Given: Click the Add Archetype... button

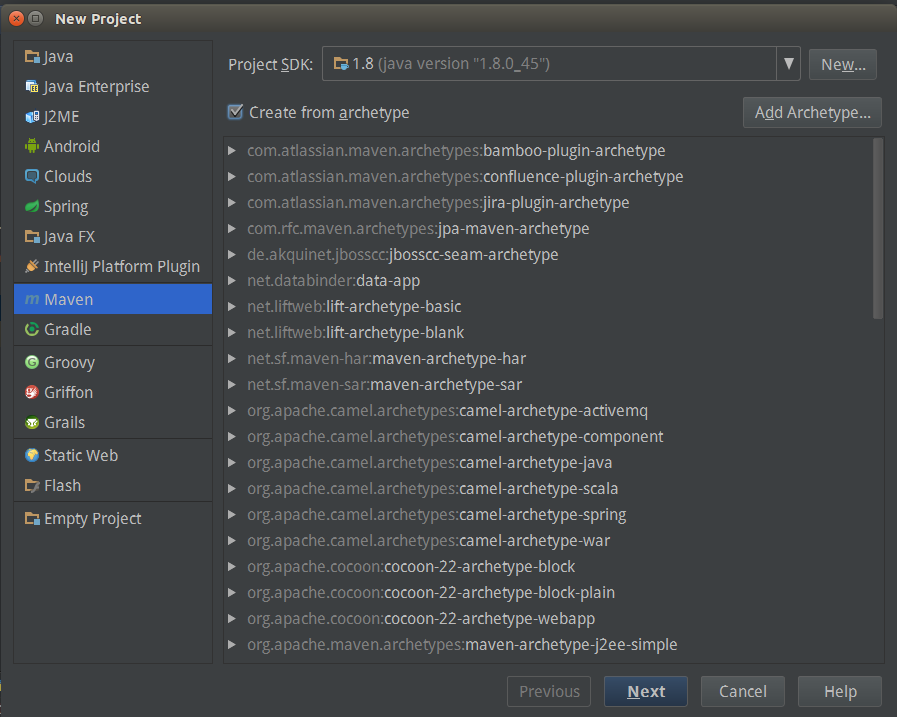Looking at the screenshot, I should 812,112.
